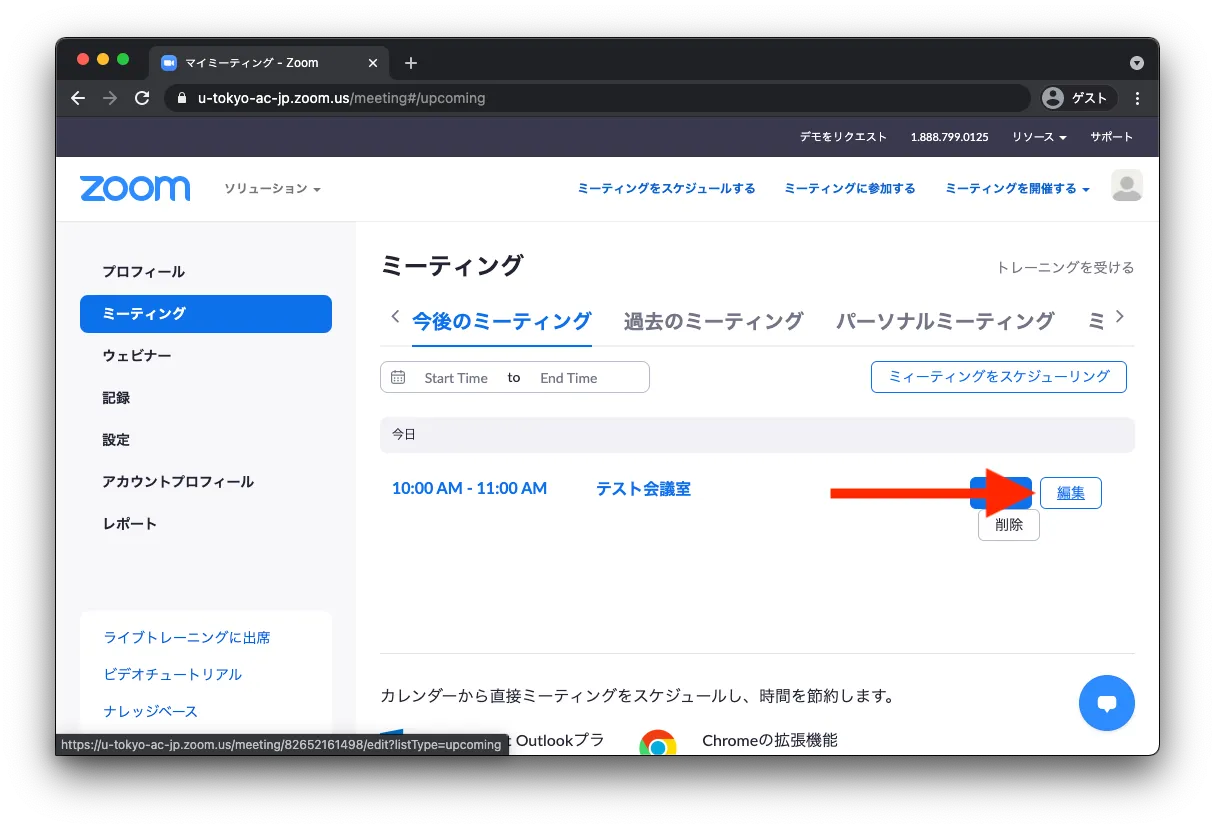The image size is (1215, 829).
Task: Close the マイミーティング Zoom tab
Action: [373, 63]
